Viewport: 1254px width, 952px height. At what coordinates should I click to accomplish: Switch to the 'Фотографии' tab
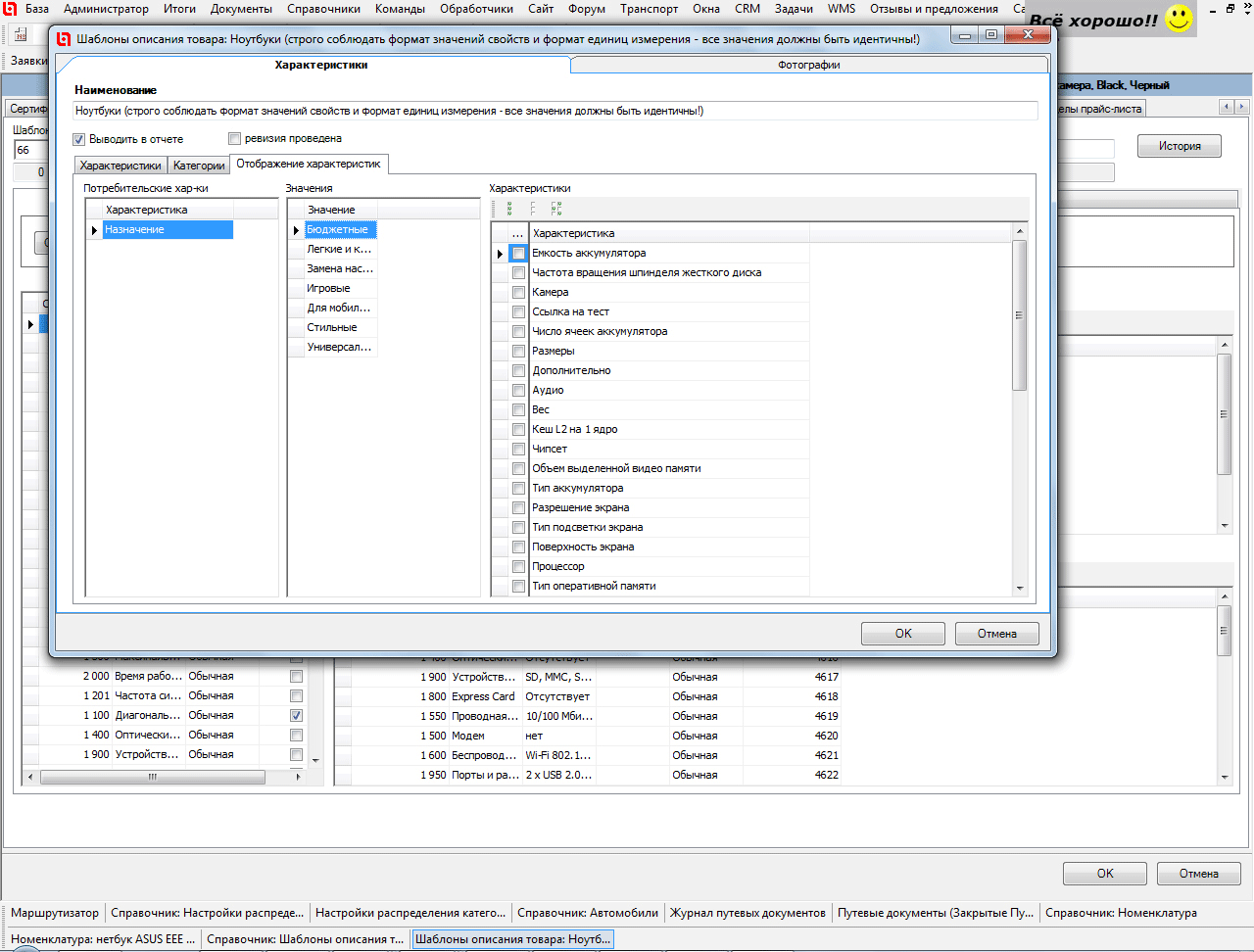tap(808, 65)
